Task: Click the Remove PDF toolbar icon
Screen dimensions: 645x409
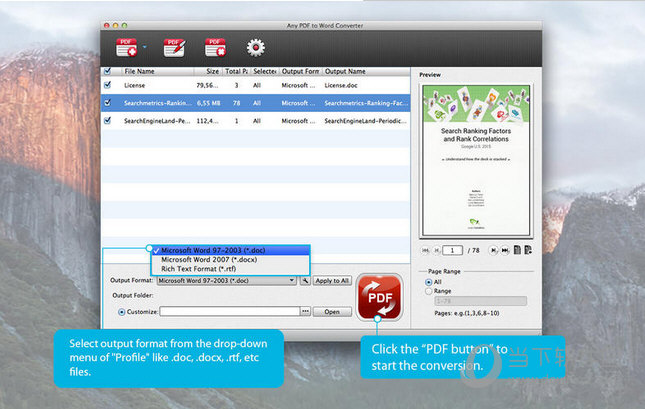Action: tap(216, 47)
